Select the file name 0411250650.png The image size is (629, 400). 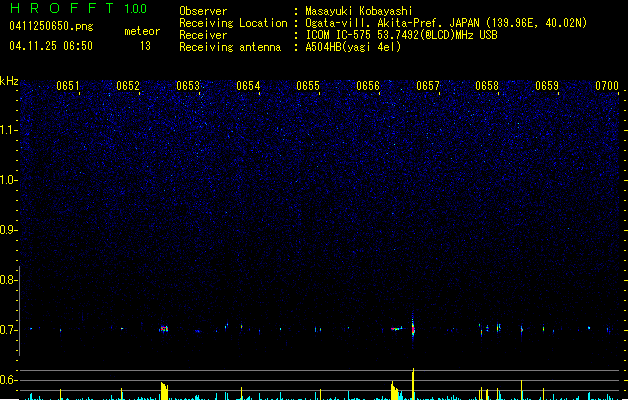tap(51, 26)
